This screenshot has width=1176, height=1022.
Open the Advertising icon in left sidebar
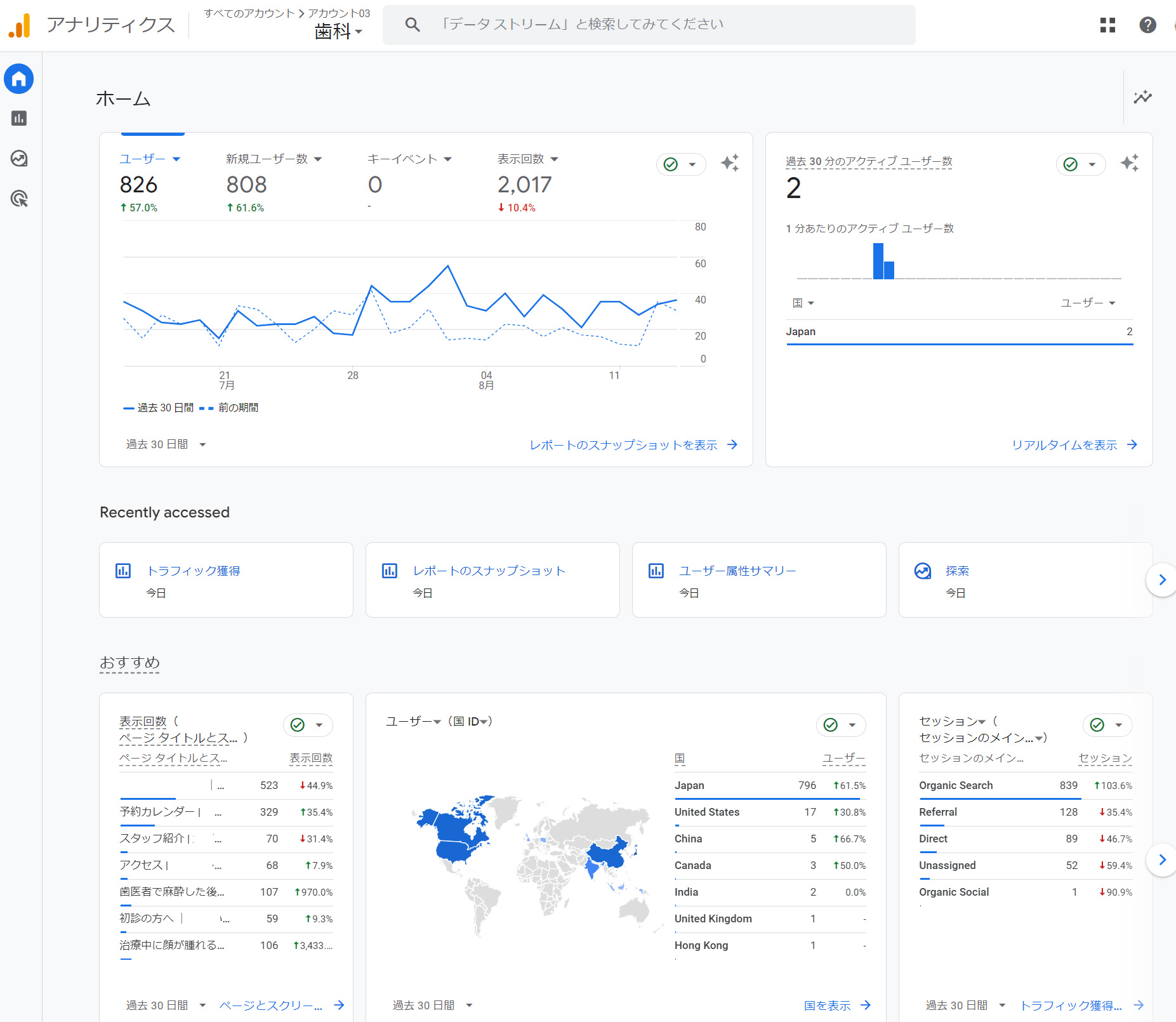coord(19,199)
